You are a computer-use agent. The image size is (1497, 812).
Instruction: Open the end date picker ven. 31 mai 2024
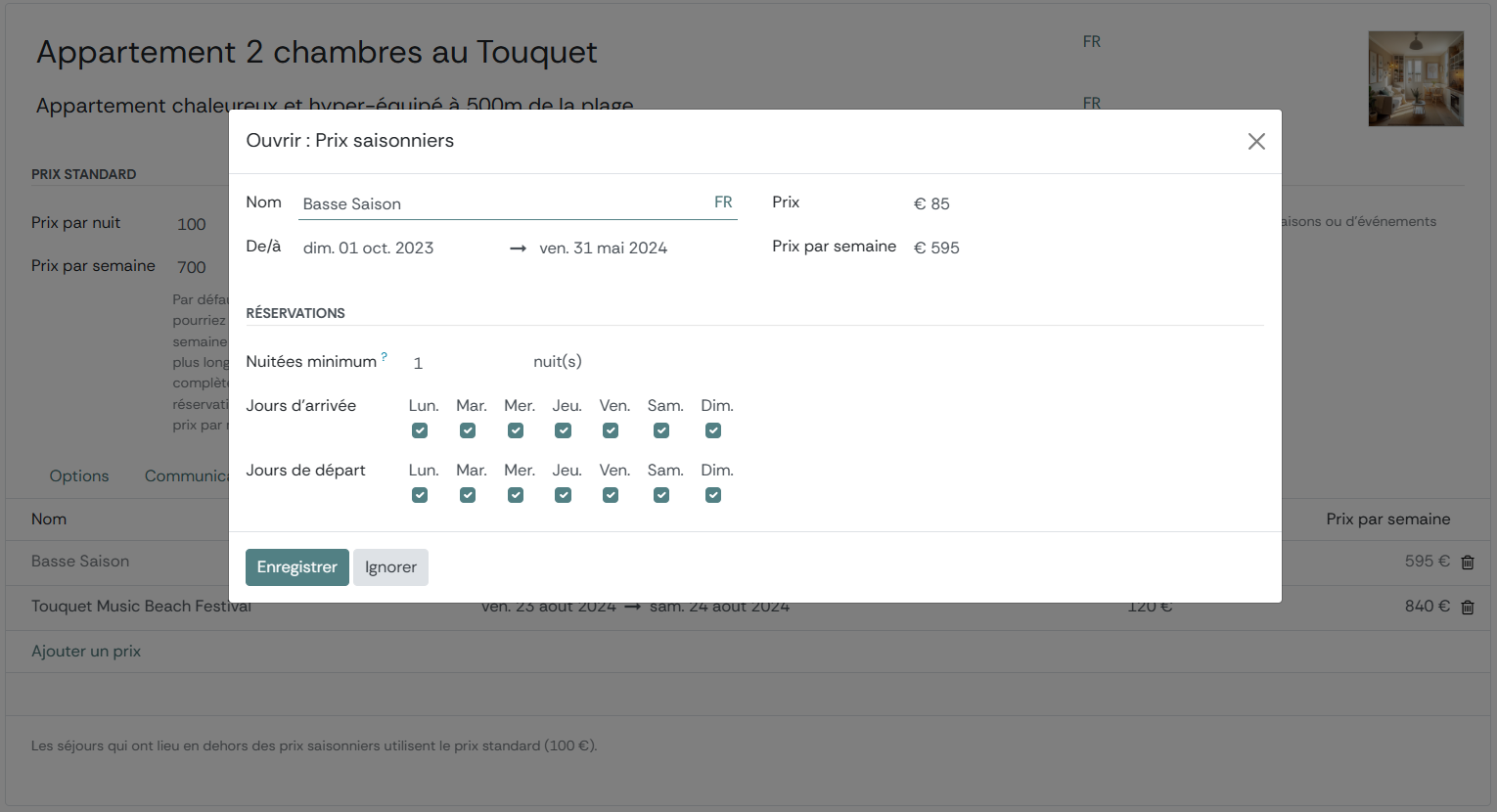tap(603, 248)
